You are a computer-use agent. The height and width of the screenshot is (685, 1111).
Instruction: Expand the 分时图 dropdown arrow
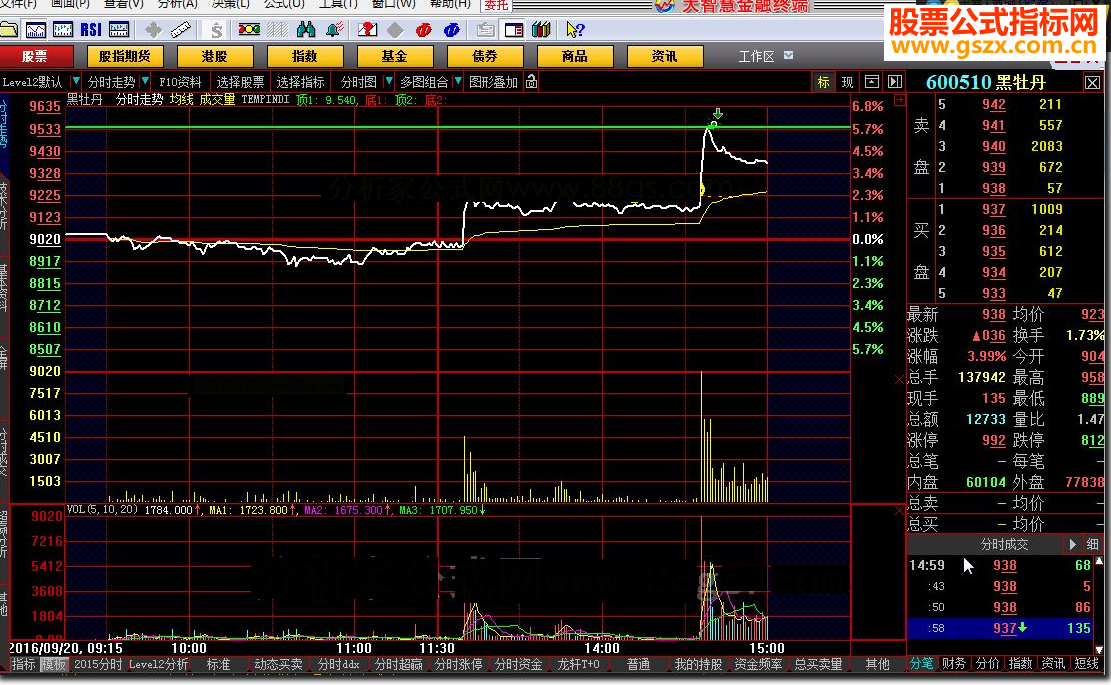pos(388,81)
